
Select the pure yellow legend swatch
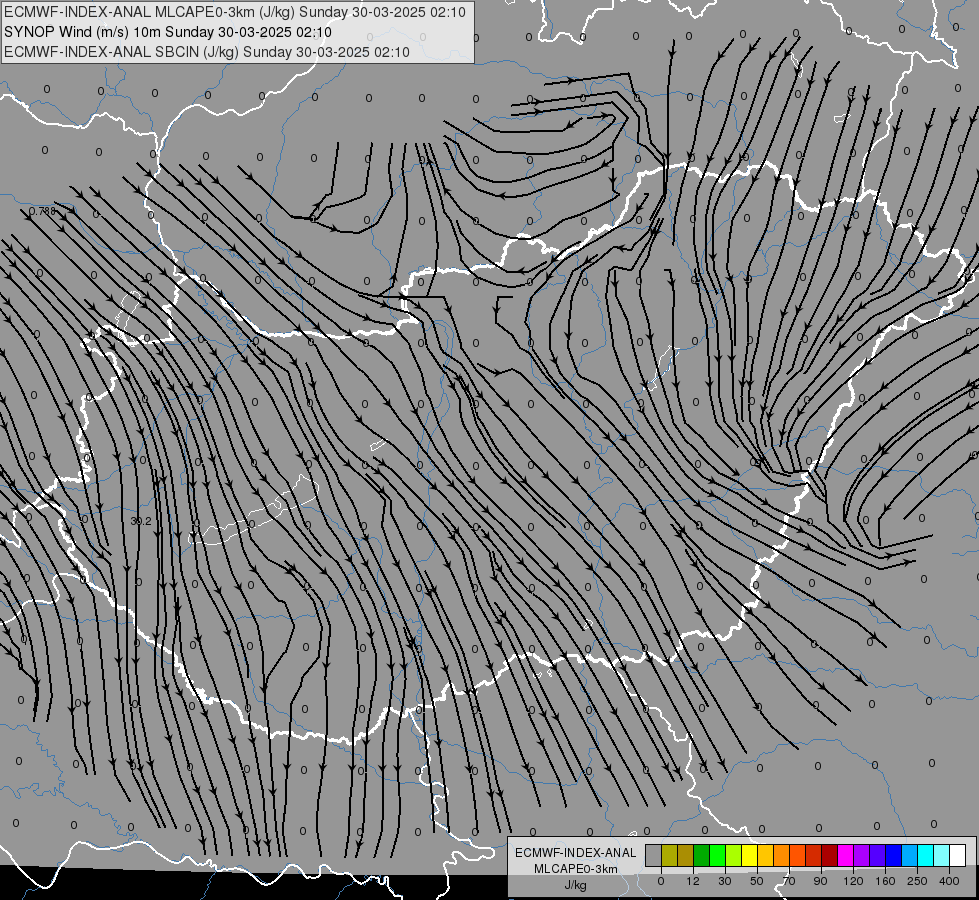point(750,855)
